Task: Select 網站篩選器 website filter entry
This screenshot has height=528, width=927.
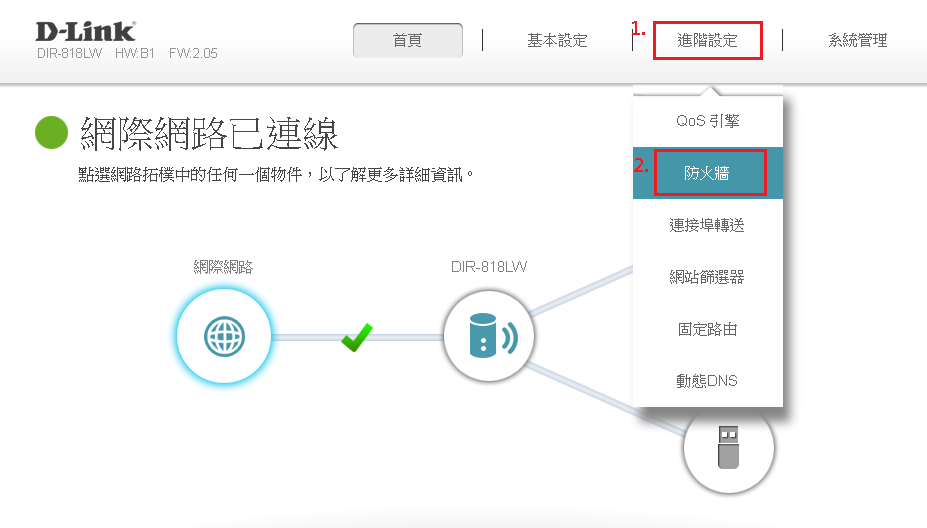Action: tap(707, 277)
